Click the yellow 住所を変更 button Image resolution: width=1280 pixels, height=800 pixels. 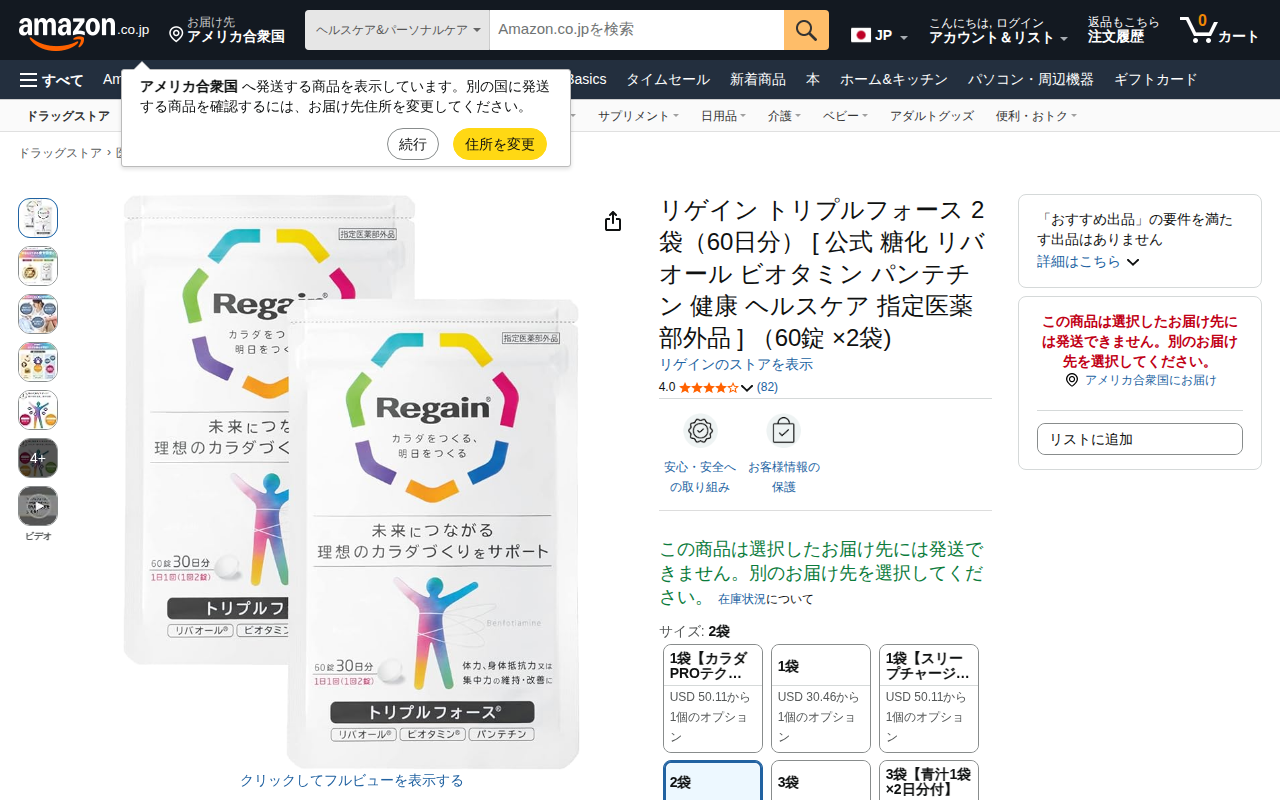[500, 144]
